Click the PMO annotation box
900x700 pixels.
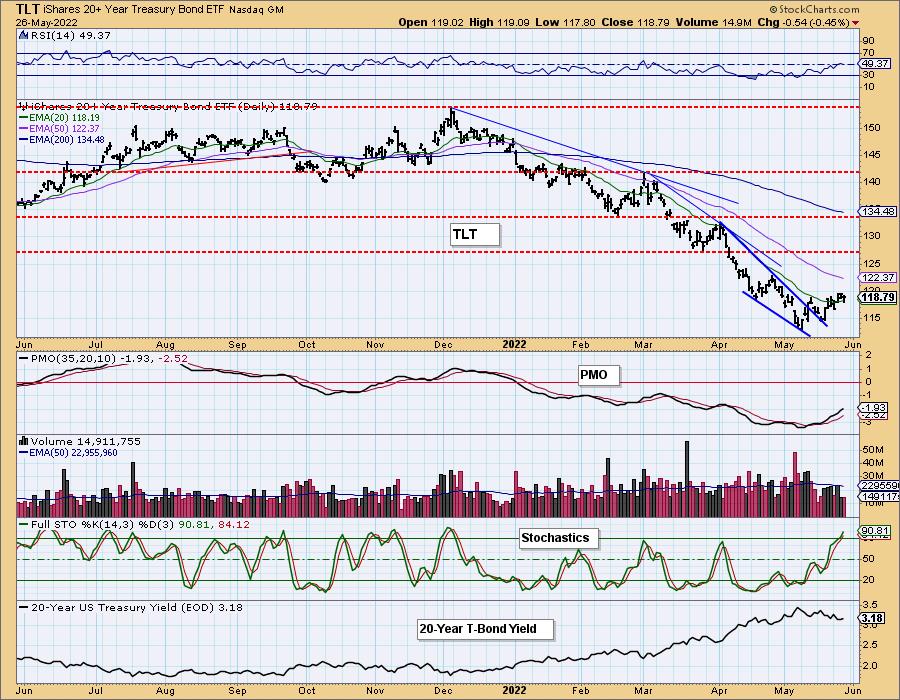[x=599, y=375]
